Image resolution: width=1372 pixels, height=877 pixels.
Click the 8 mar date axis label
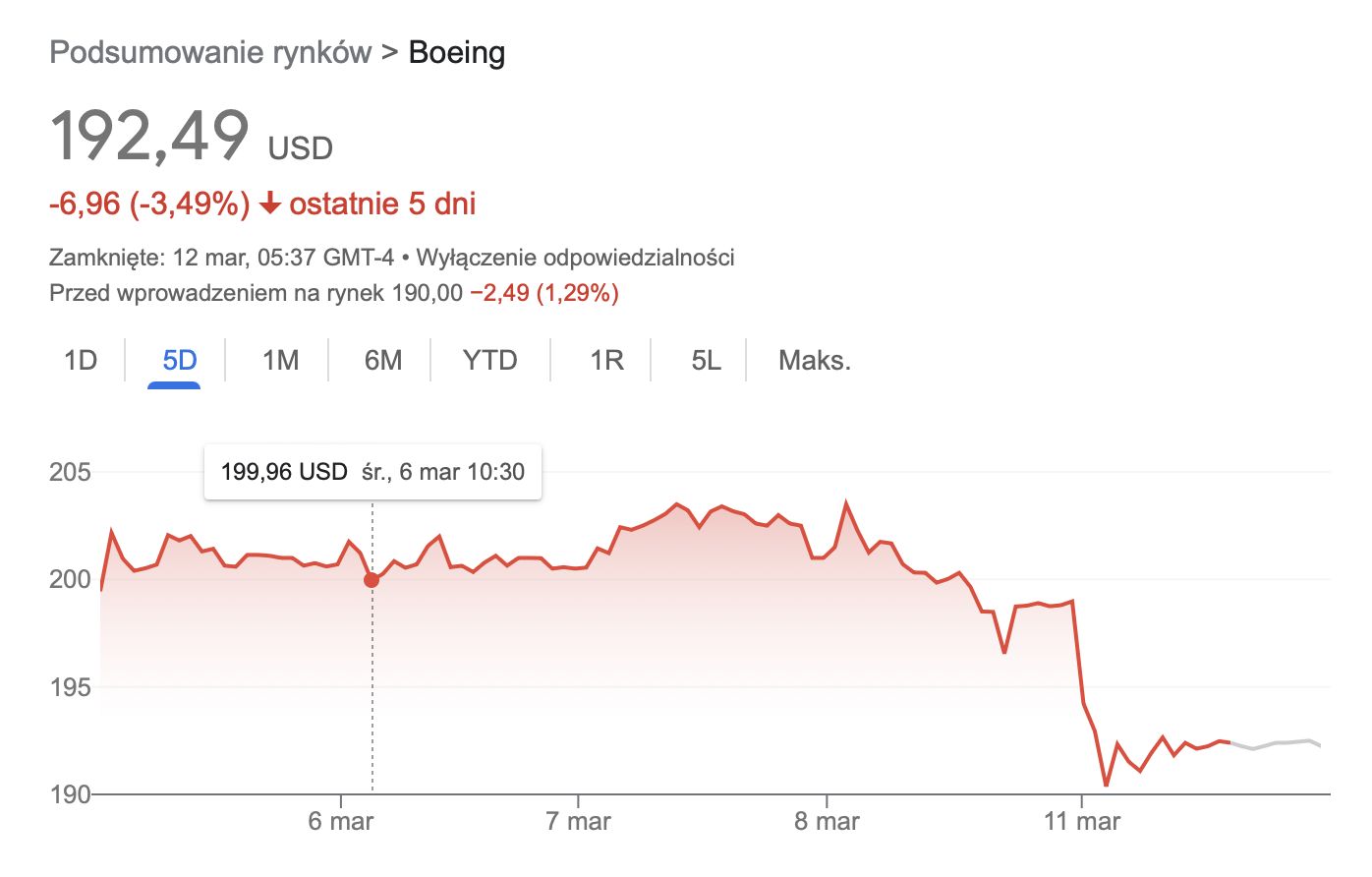(827, 821)
